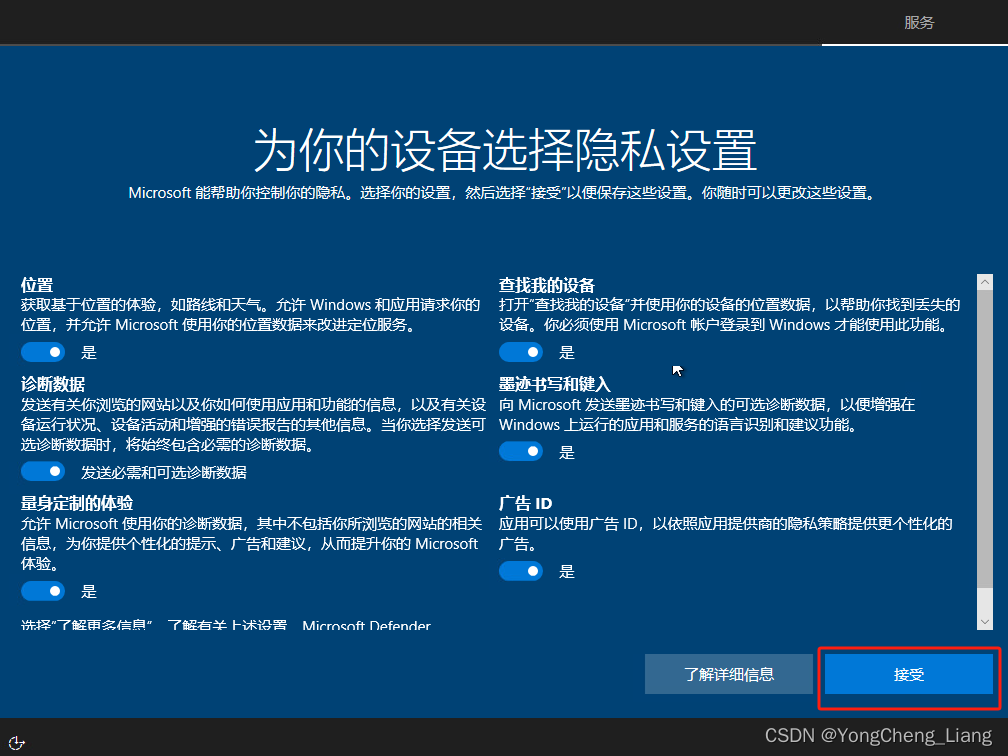Viewport: 1008px width, 756px height.
Task: Click the 墨迹书写和键入 heading
Action: click(x=555, y=384)
